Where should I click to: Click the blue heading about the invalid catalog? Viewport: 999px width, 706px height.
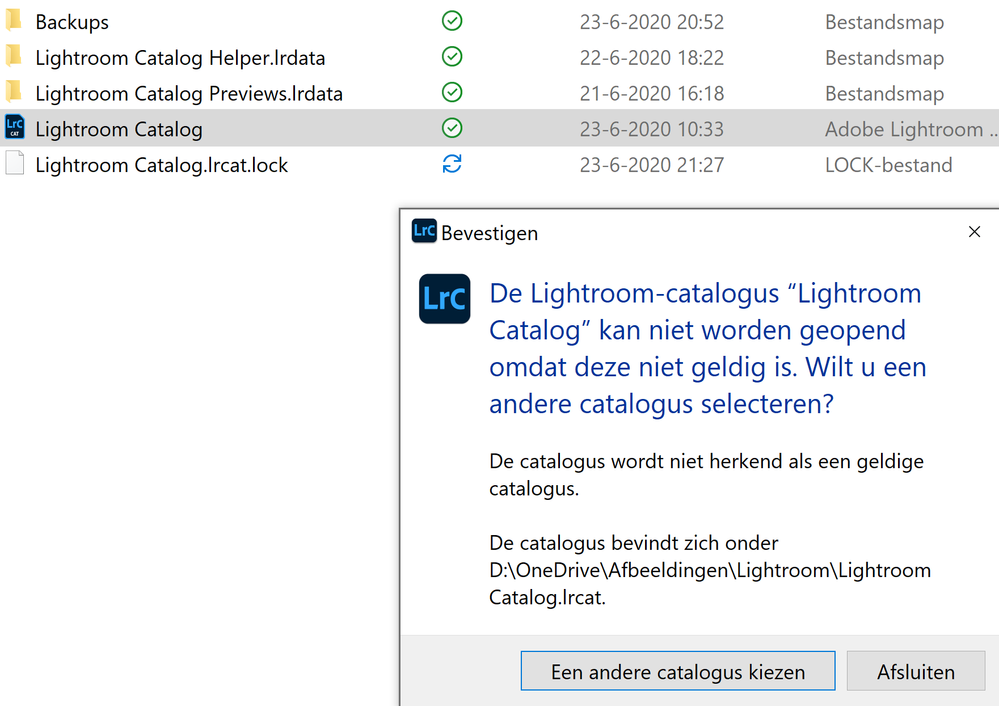pos(707,349)
